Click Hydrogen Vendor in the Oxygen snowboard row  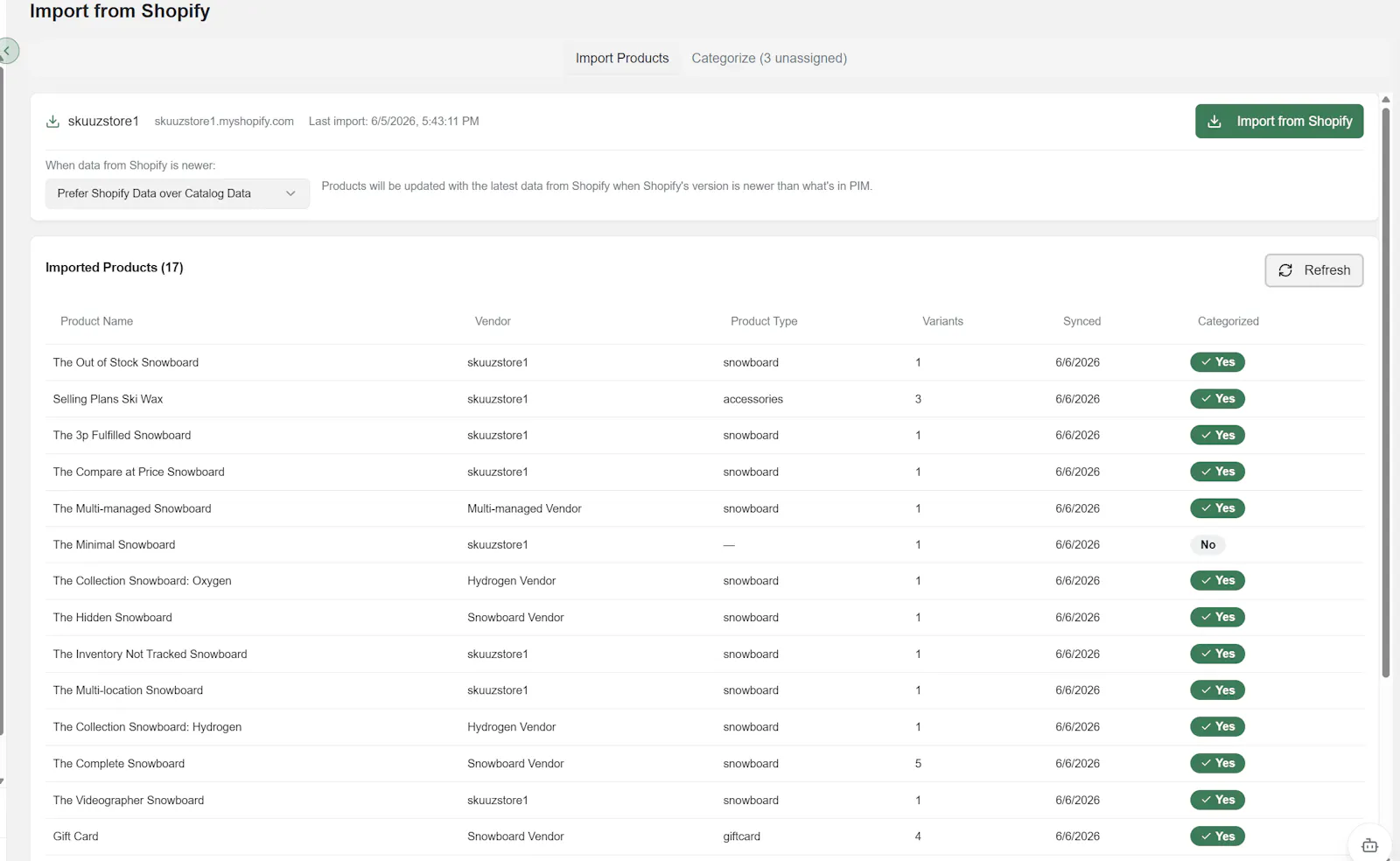click(x=511, y=581)
